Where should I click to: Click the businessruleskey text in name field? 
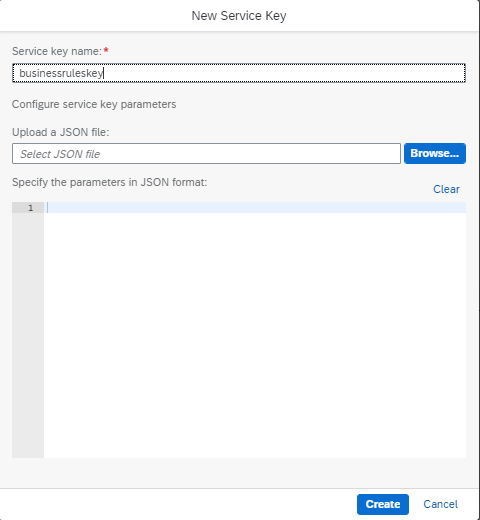(61, 73)
